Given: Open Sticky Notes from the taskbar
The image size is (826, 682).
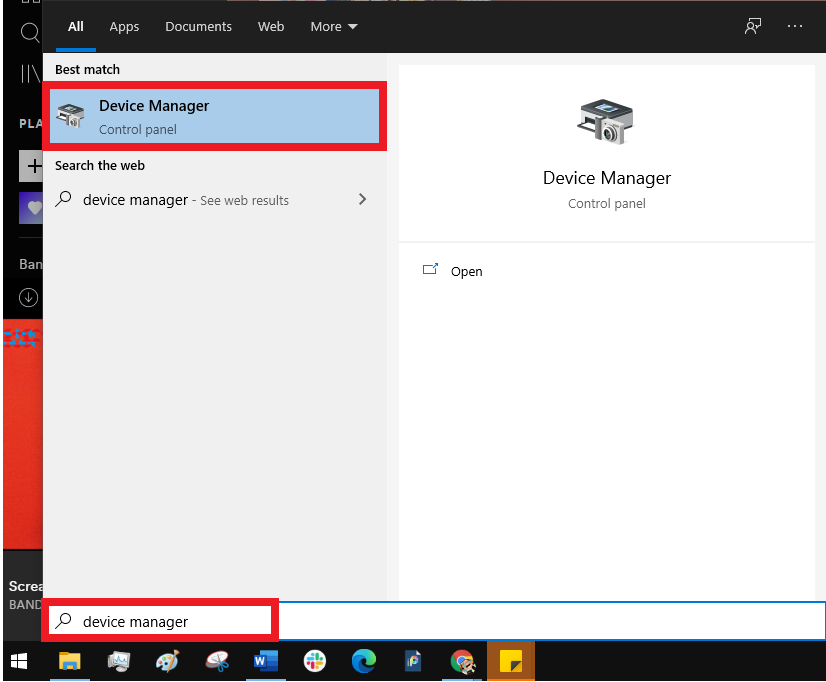Looking at the screenshot, I should pyautogui.click(x=510, y=661).
